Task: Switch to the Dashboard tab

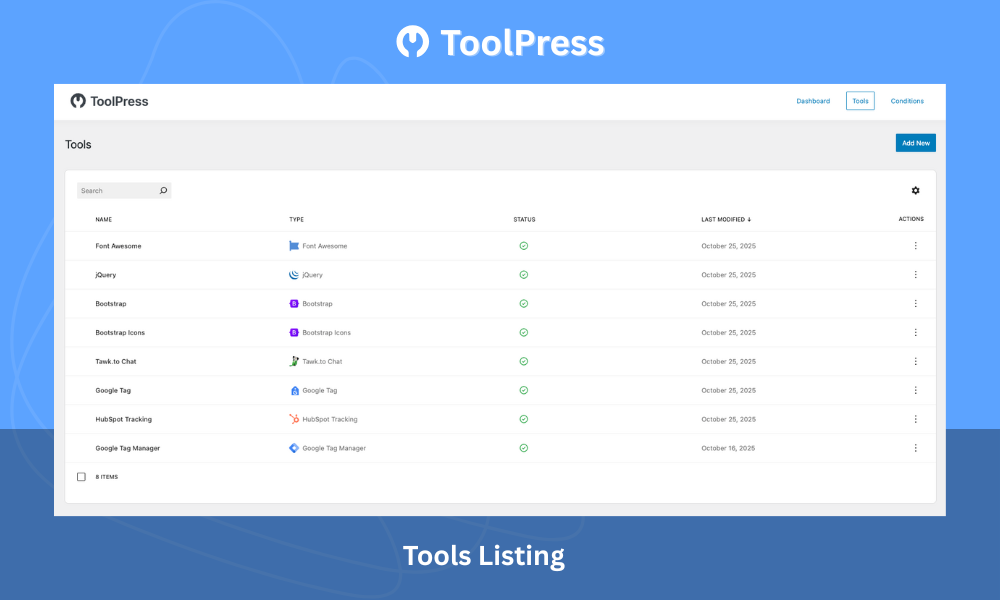Action: coord(813,101)
